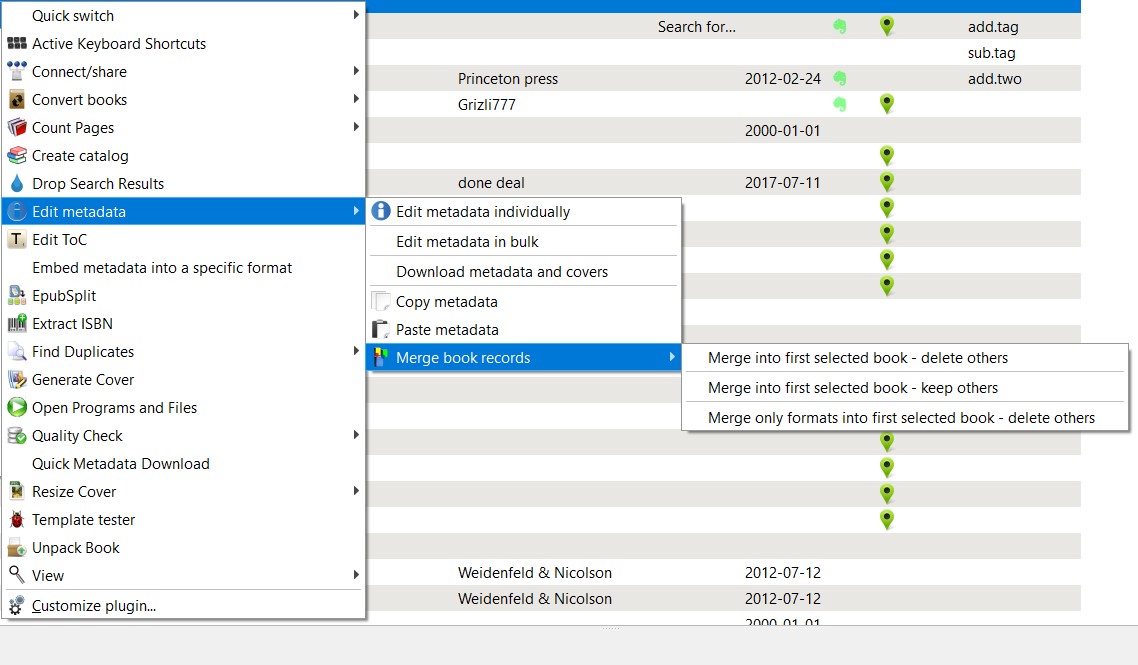Click the Generate Cover icon
The image size is (1138, 665).
pyautogui.click(x=16, y=380)
